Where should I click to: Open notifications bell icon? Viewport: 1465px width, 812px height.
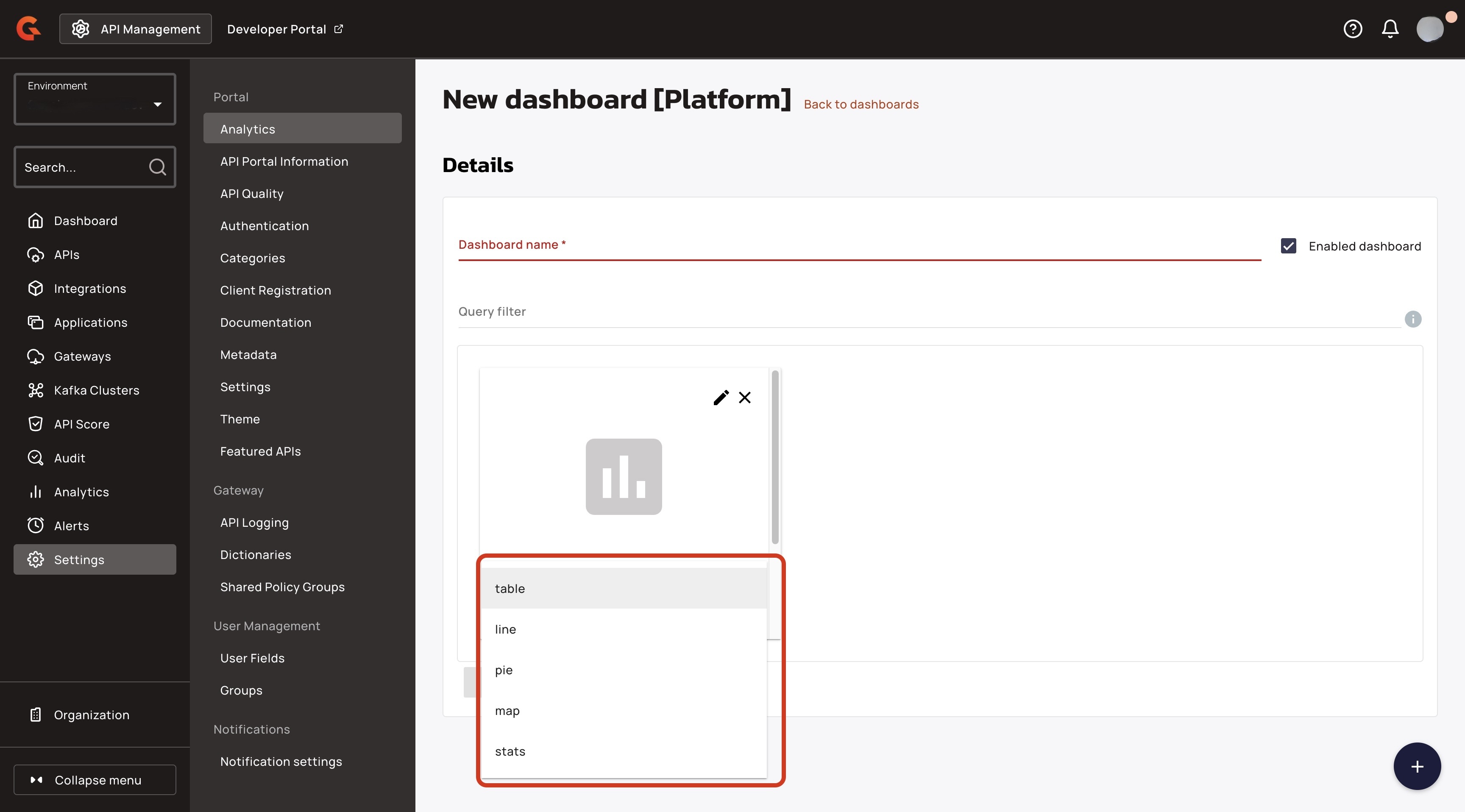(x=1390, y=28)
